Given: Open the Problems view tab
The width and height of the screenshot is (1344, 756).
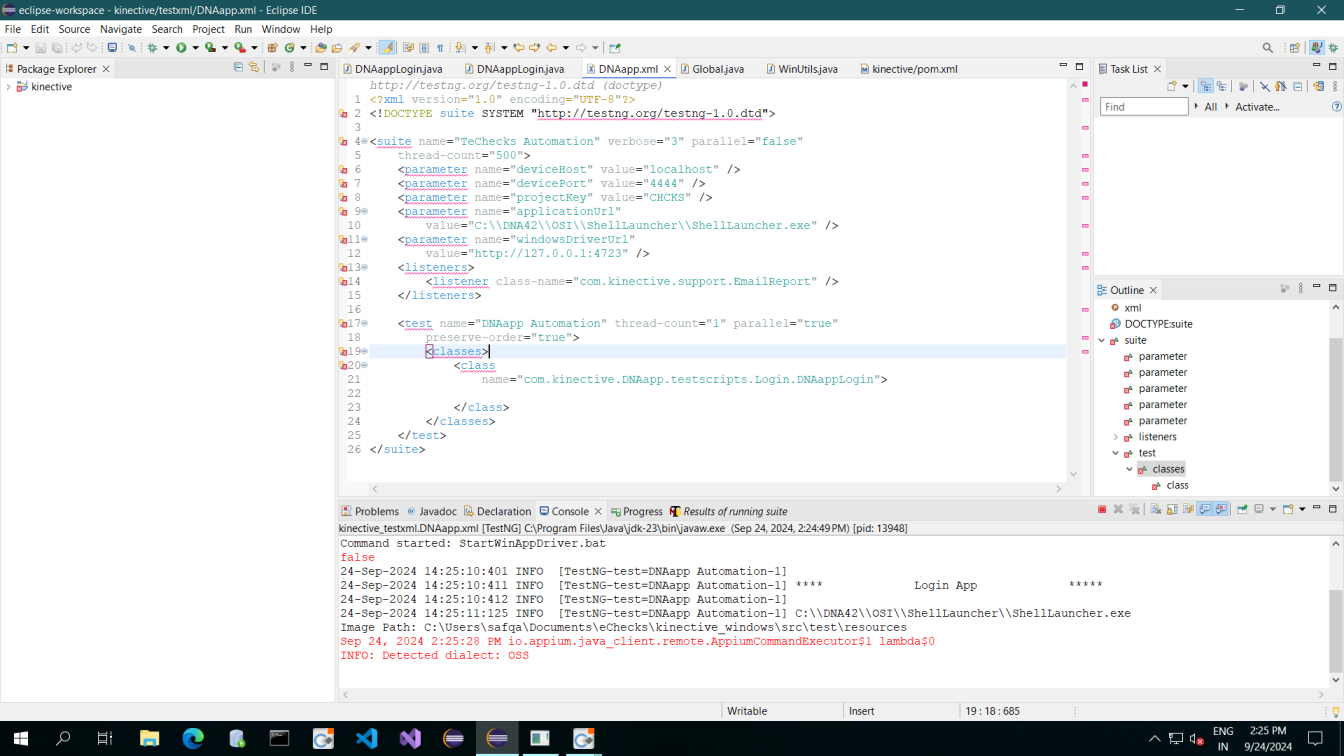Looking at the screenshot, I should pyautogui.click(x=376, y=511).
